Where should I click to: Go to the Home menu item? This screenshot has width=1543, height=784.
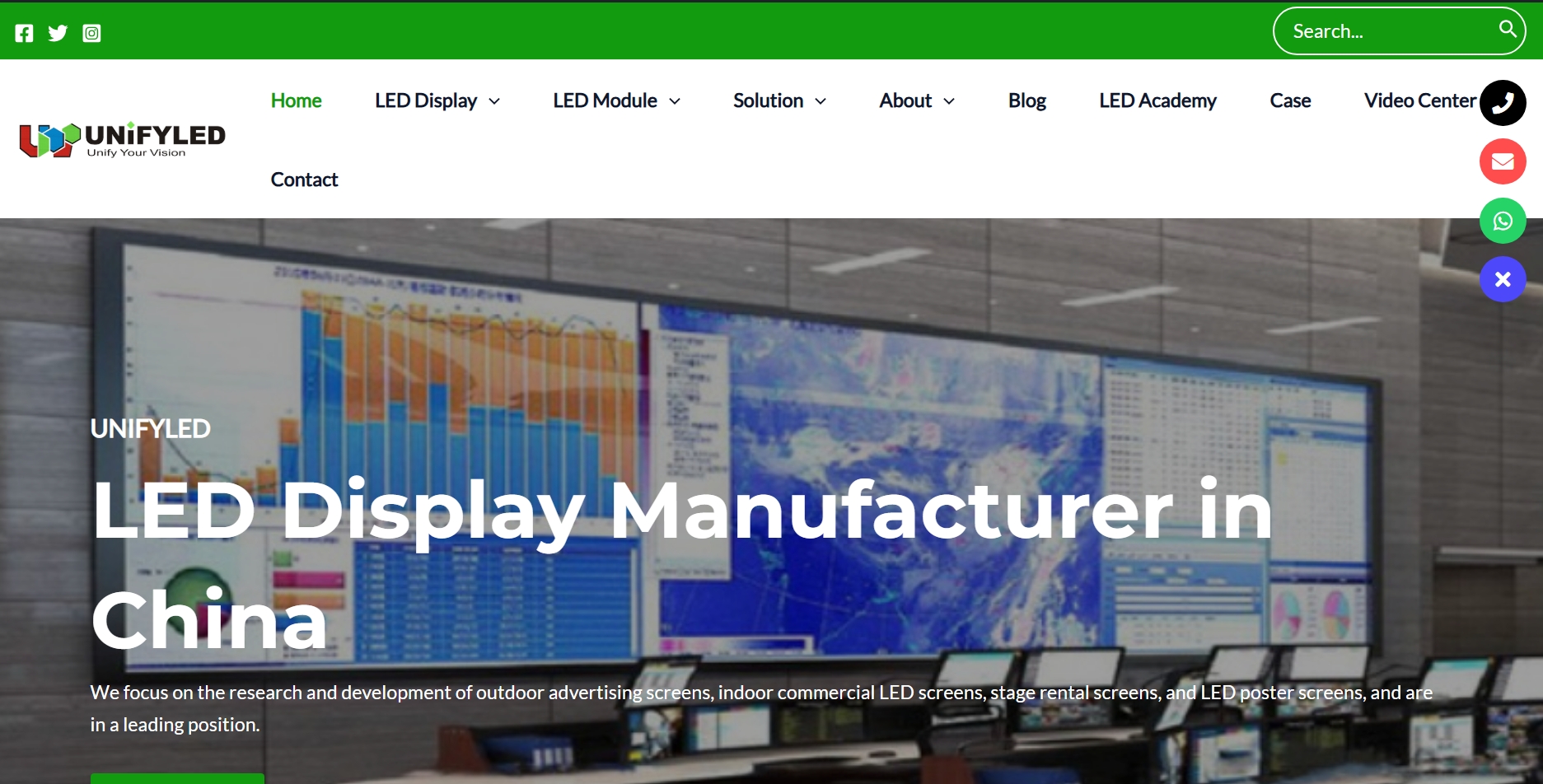296,100
